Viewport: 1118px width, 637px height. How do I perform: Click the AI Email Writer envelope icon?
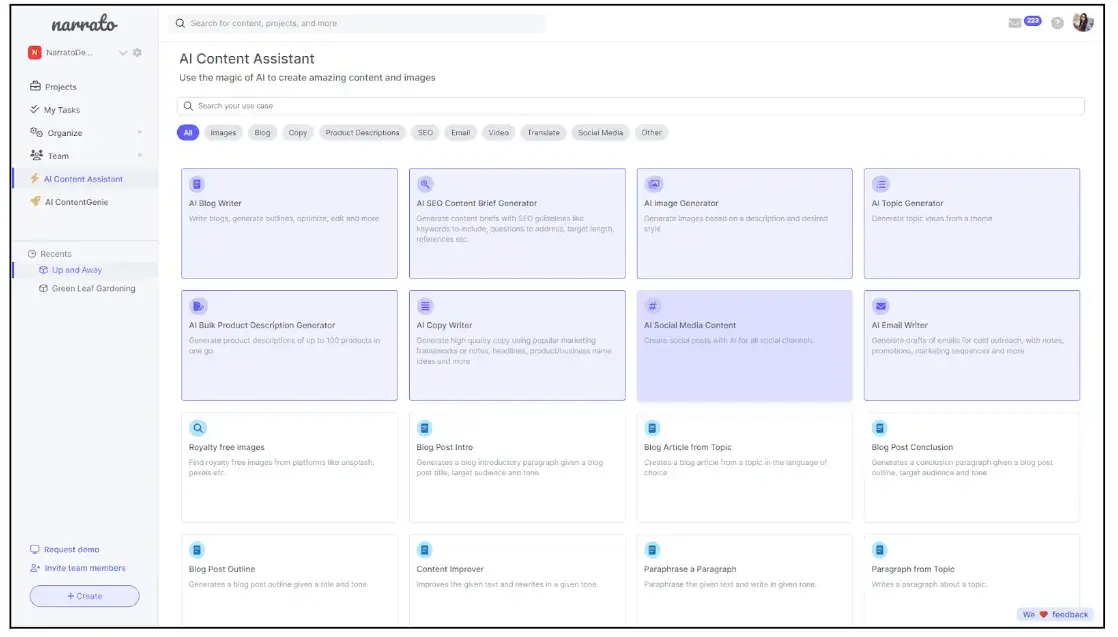[880, 306]
